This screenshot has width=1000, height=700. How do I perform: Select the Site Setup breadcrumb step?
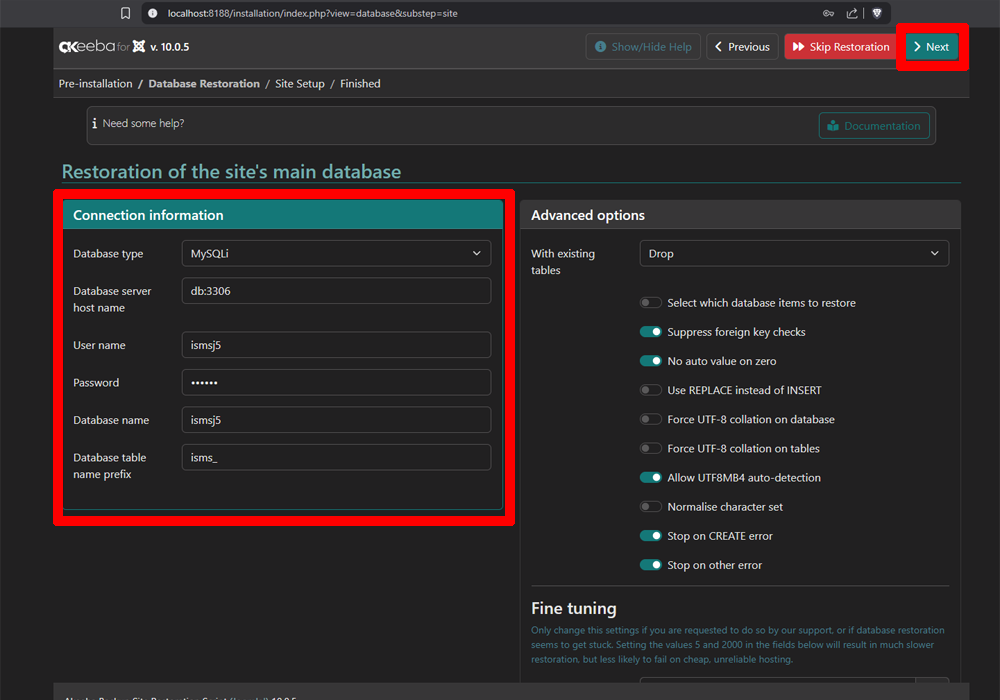tap(300, 84)
